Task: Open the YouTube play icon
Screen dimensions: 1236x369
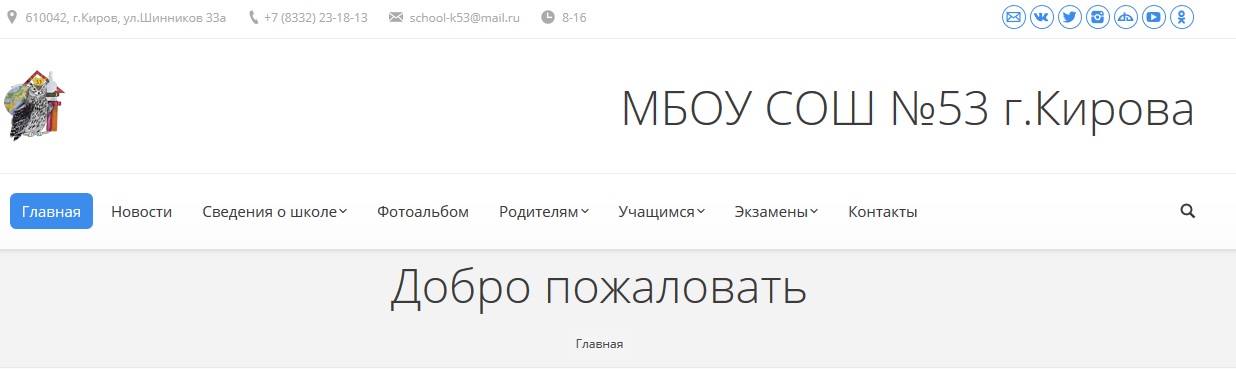Action: tap(1153, 17)
